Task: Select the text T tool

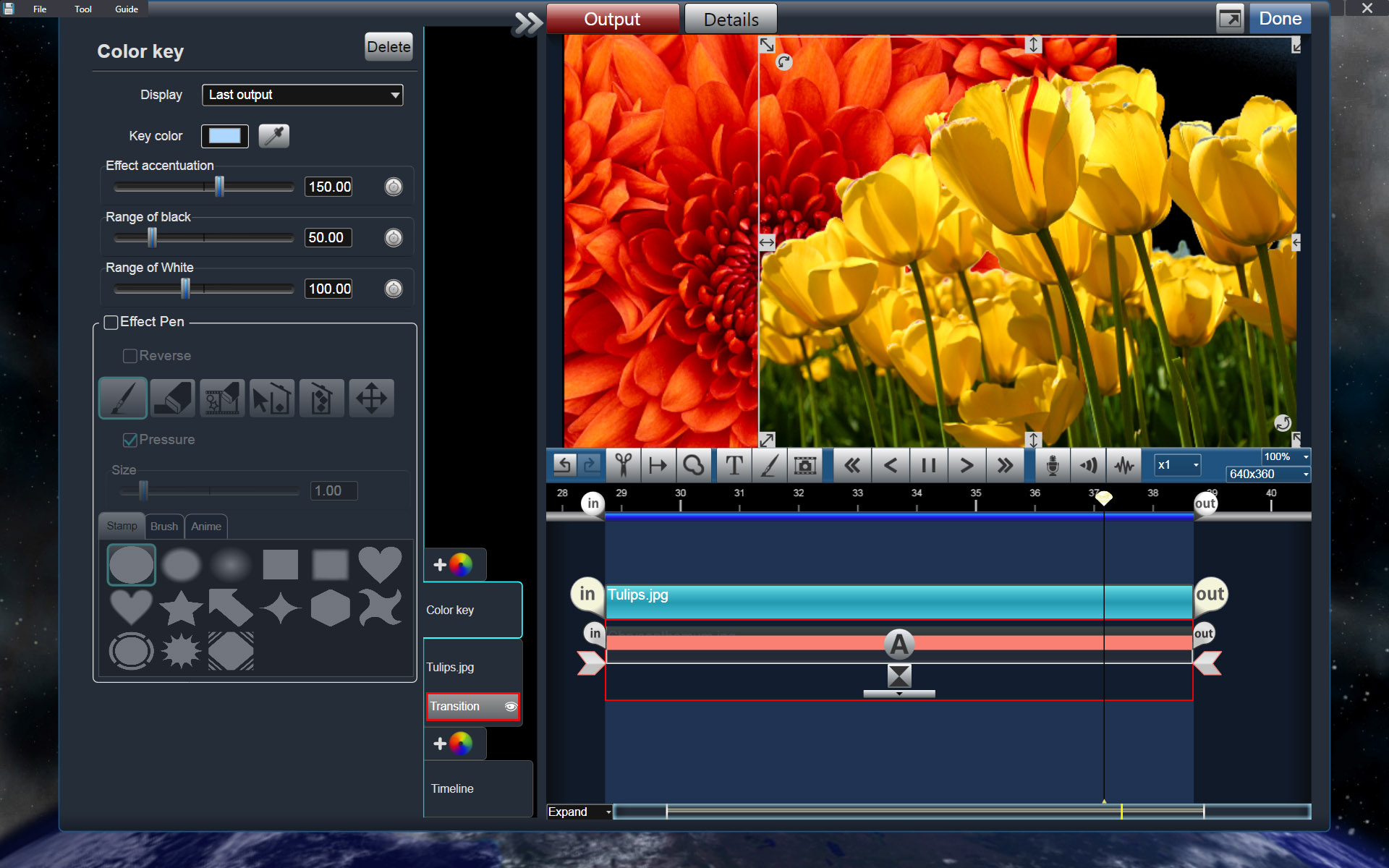Action: click(734, 465)
